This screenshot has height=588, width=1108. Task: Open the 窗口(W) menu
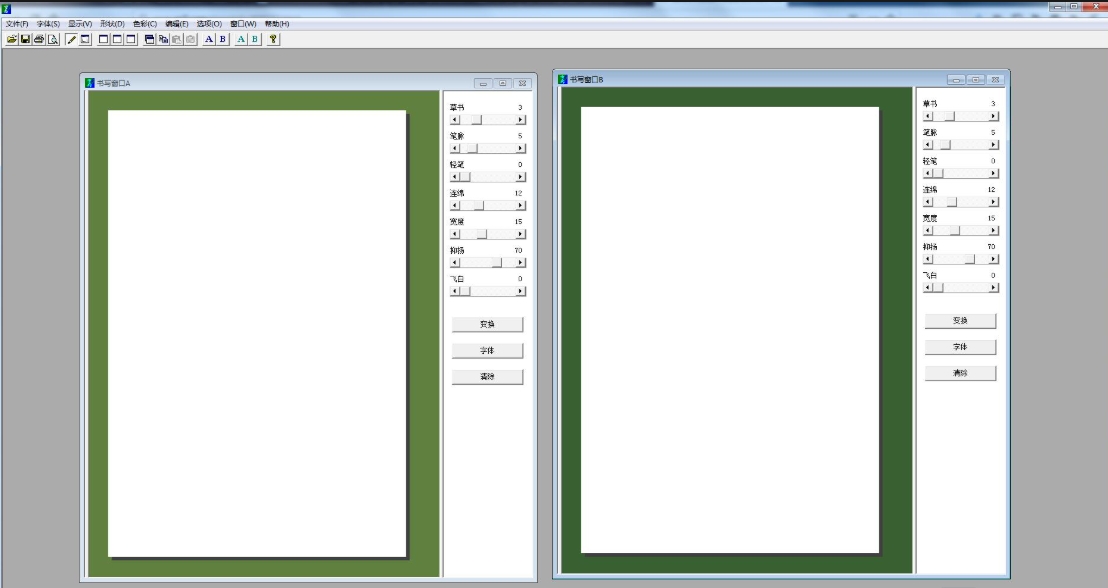243,24
